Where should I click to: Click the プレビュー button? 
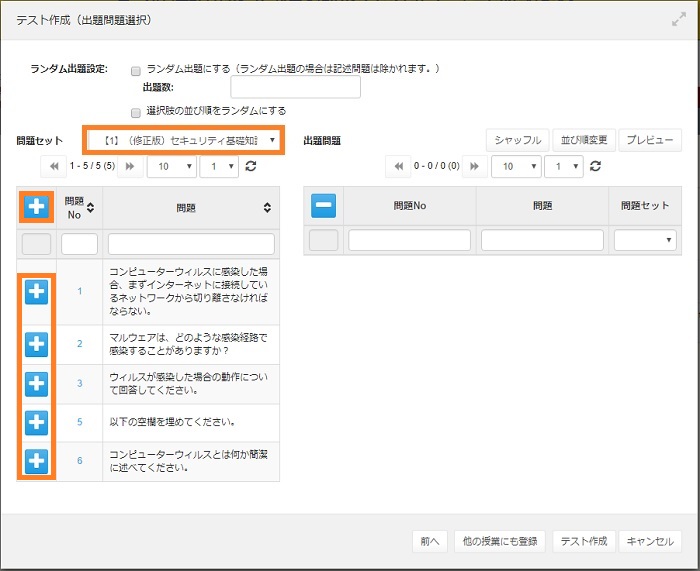click(x=650, y=140)
